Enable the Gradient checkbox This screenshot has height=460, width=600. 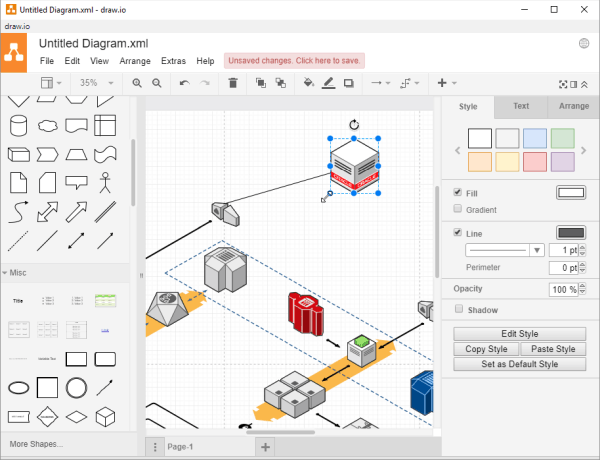click(x=458, y=209)
